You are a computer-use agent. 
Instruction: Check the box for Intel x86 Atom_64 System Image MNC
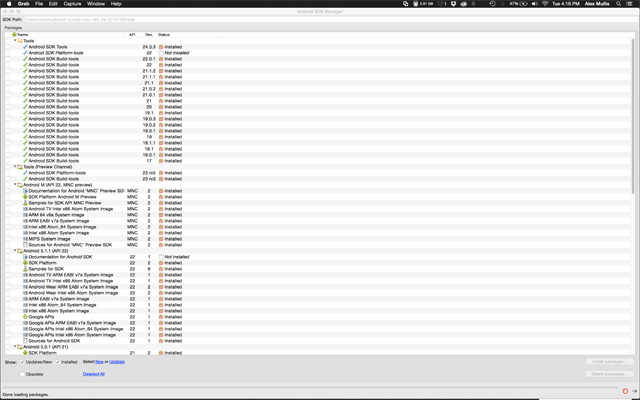(8, 227)
